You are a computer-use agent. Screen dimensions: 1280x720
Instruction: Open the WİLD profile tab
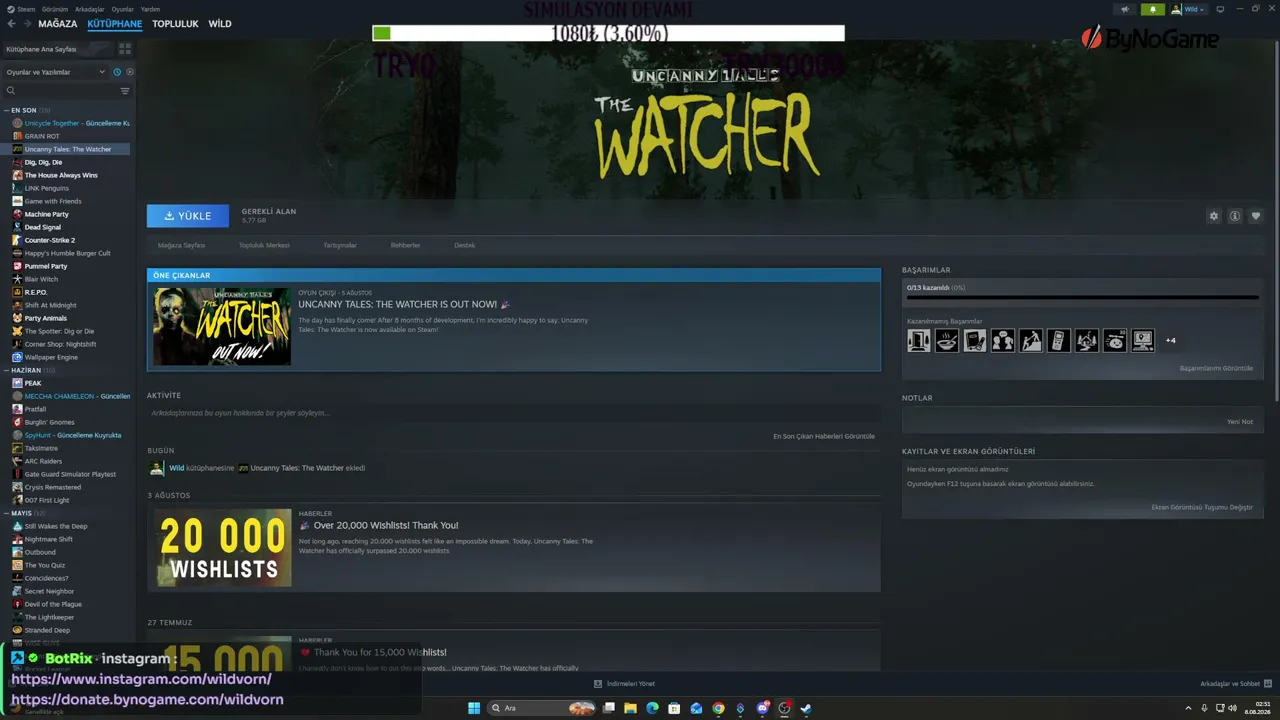[220, 24]
